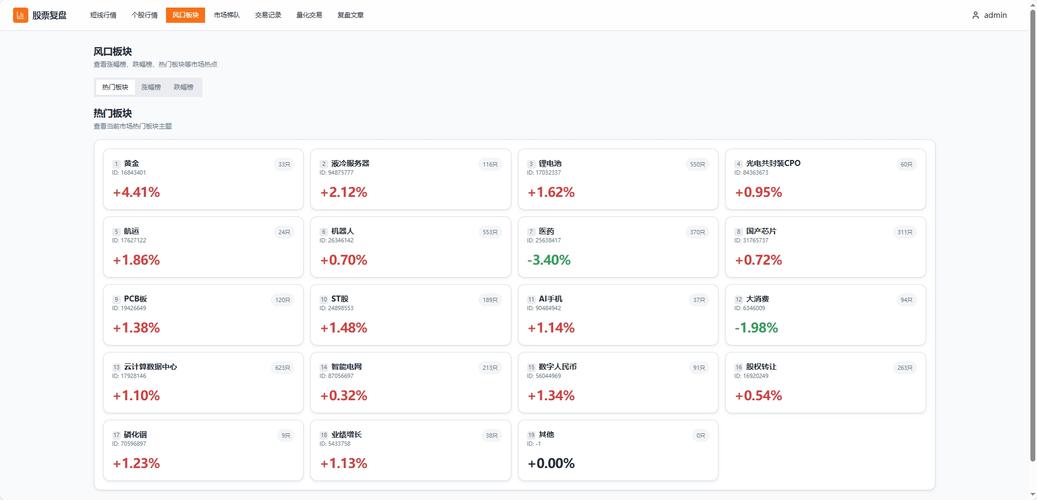Image resolution: width=1037 pixels, height=500 pixels.
Task: Open the 股权转让 sector card
Action: 825,383
